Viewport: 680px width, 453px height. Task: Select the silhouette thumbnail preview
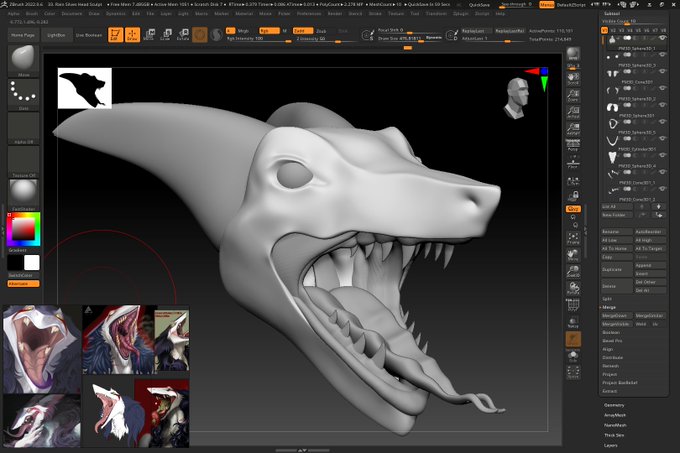coord(84,88)
